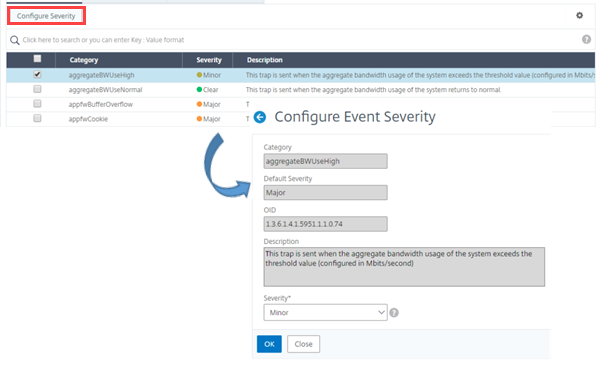Select the aggregateBWUseHigh category text

(101, 75)
